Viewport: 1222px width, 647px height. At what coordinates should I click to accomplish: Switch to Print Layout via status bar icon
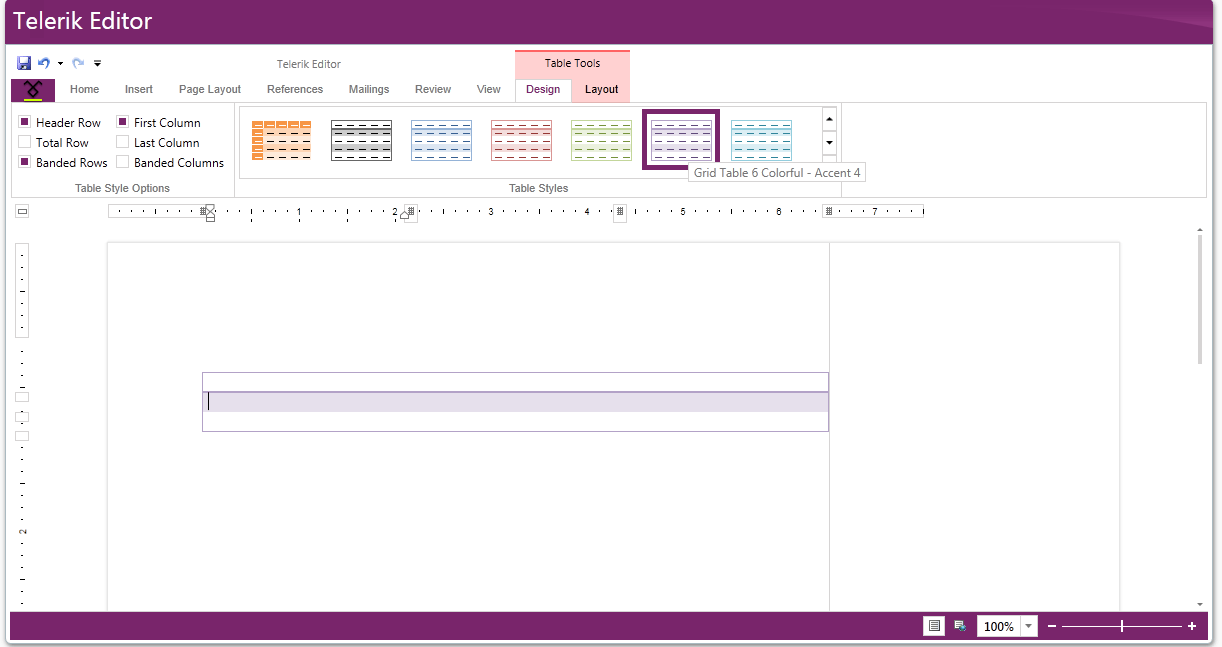(x=933, y=625)
